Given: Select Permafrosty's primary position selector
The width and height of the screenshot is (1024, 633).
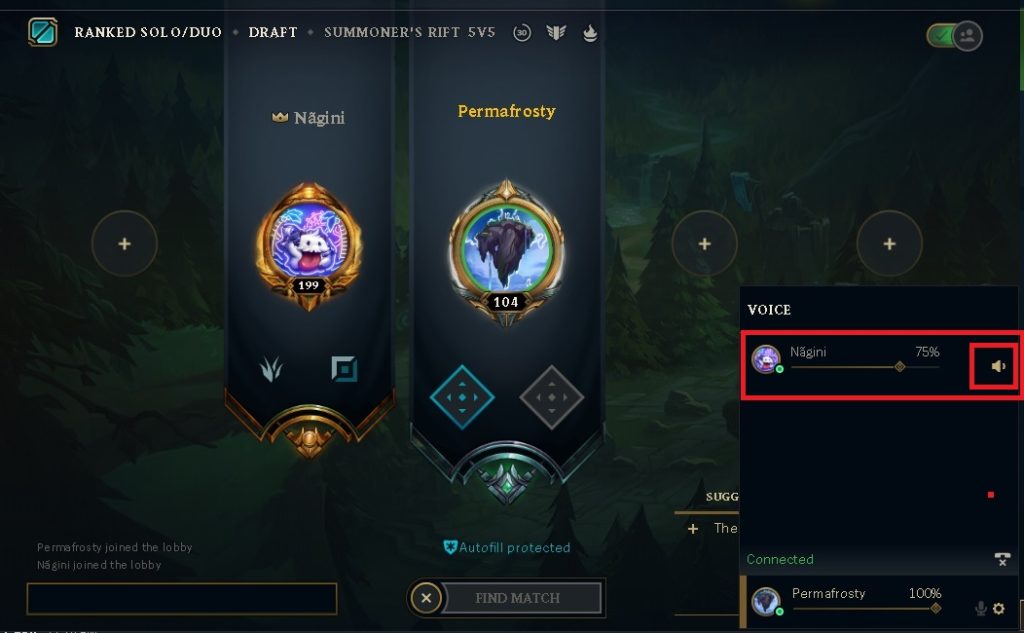Looking at the screenshot, I should 462,397.
